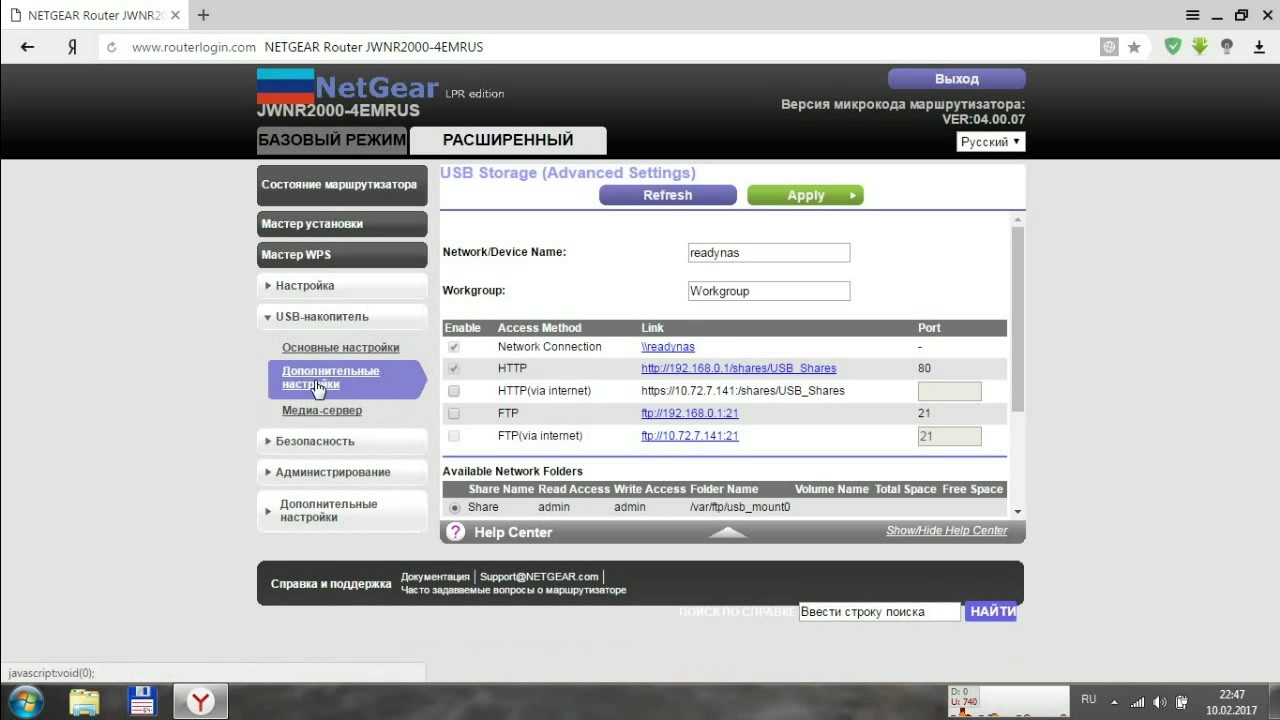Switch to the РАСШИРЕННЫЙ tab

(508, 140)
